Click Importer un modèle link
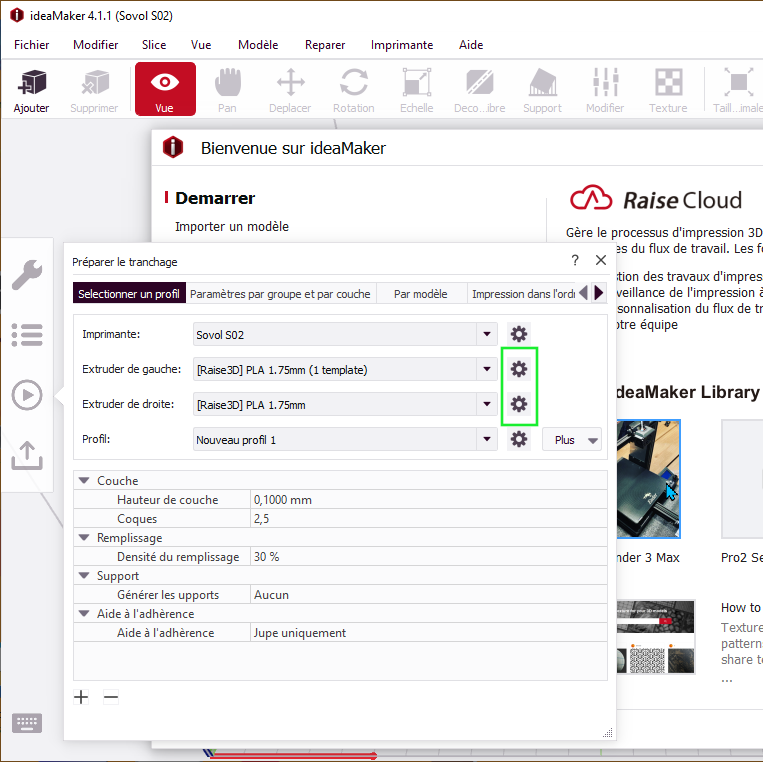 [x=232, y=226]
